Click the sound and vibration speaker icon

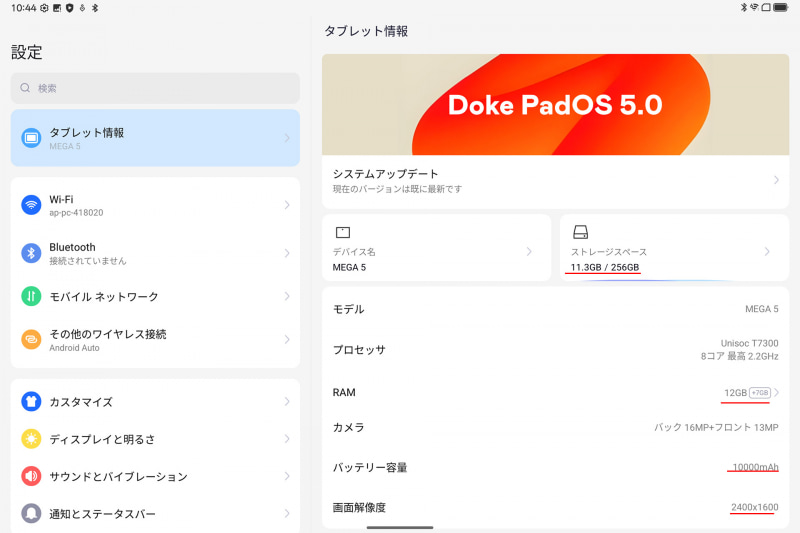point(31,476)
